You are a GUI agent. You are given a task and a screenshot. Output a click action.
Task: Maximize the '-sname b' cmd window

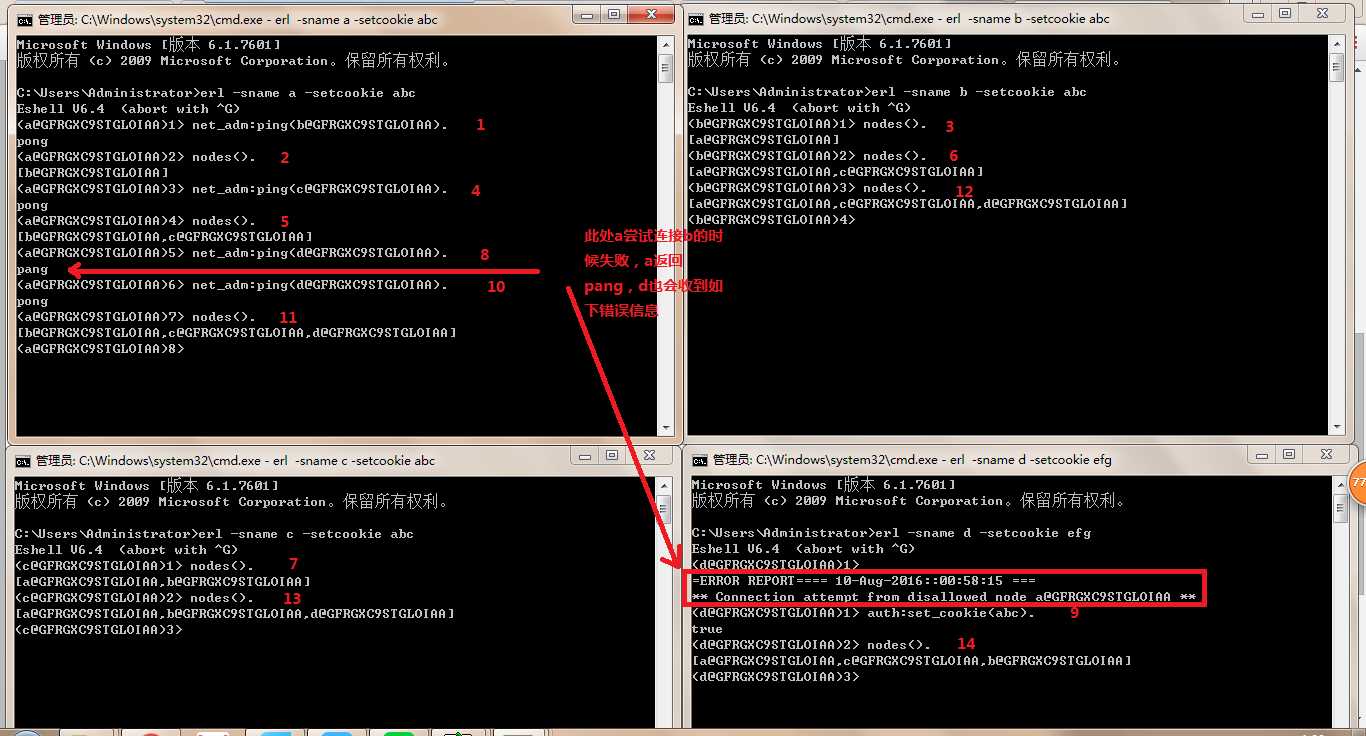1286,13
